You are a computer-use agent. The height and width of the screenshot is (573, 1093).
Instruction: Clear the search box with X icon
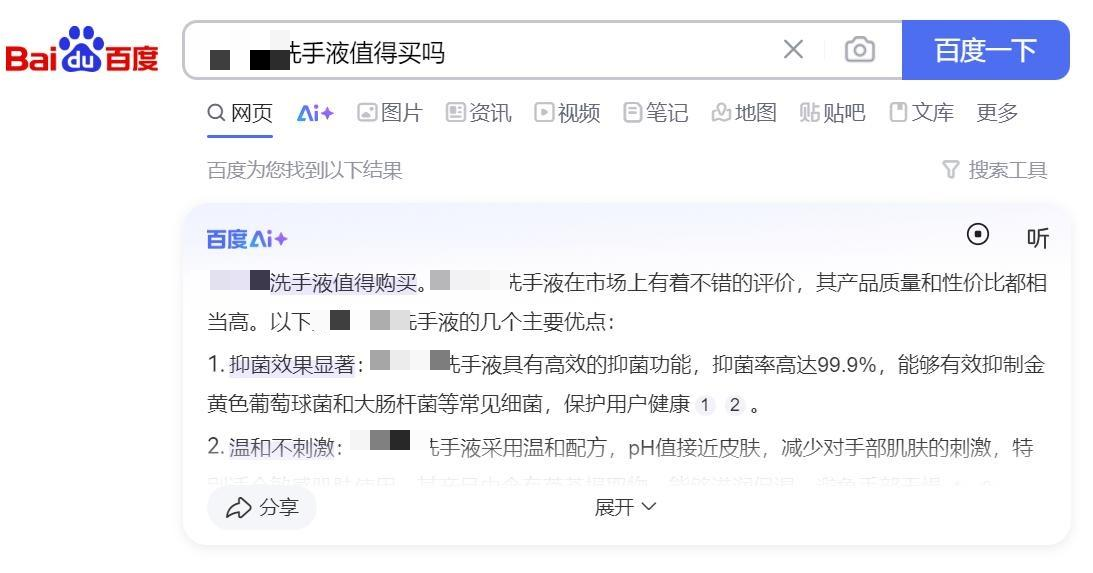tap(793, 50)
